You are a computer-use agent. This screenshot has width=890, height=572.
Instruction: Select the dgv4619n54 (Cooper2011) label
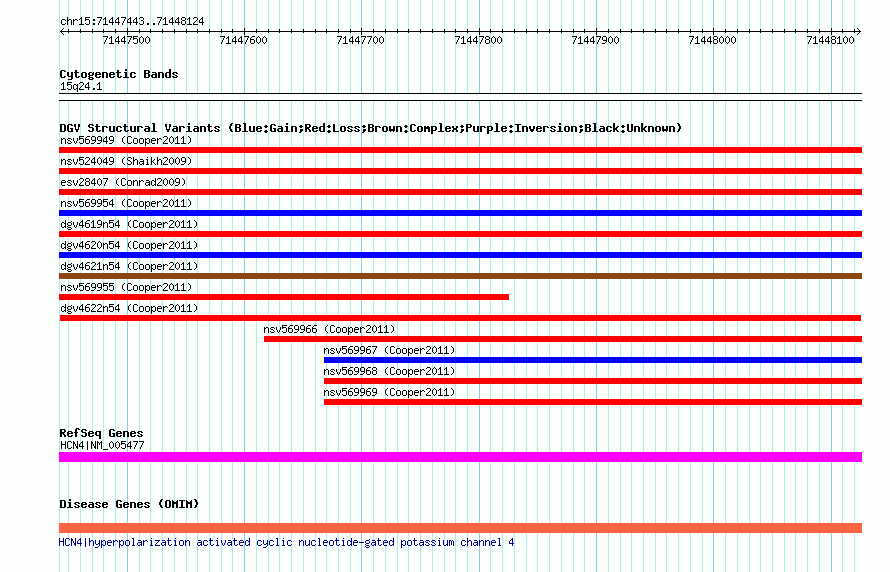129,224
